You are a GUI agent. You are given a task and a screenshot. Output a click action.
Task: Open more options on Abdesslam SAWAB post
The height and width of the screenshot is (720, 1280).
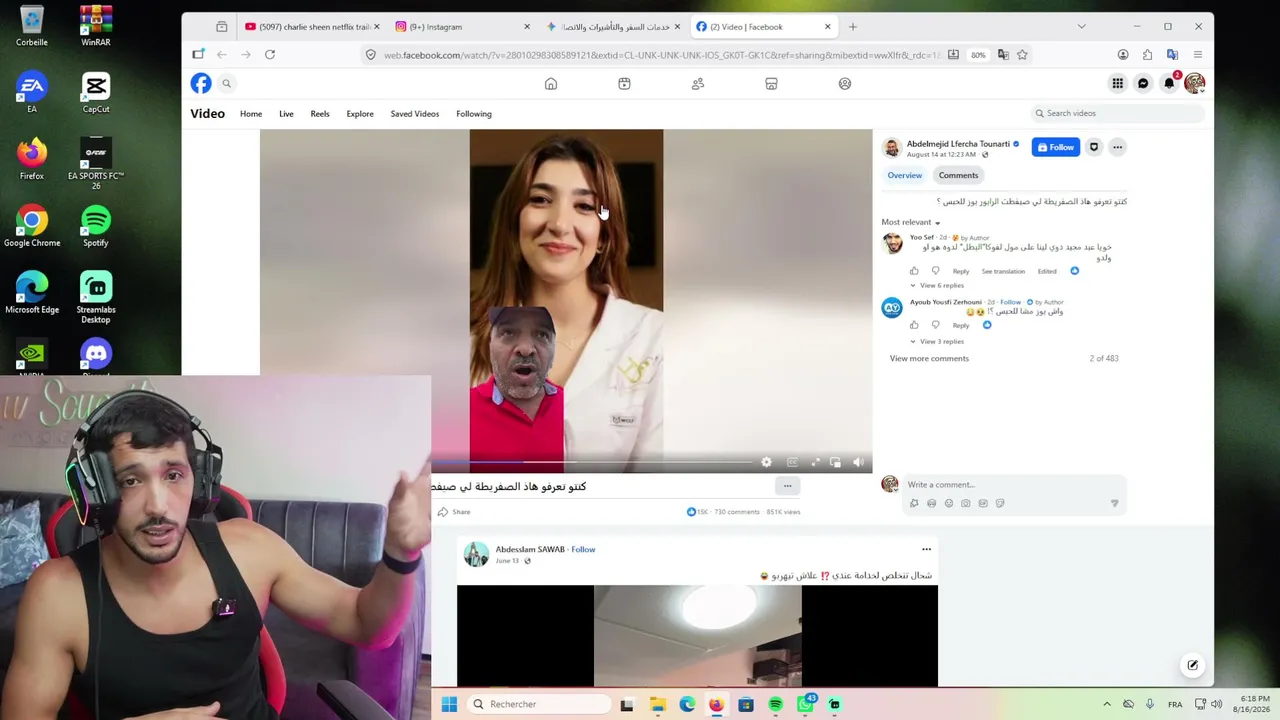pos(926,549)
